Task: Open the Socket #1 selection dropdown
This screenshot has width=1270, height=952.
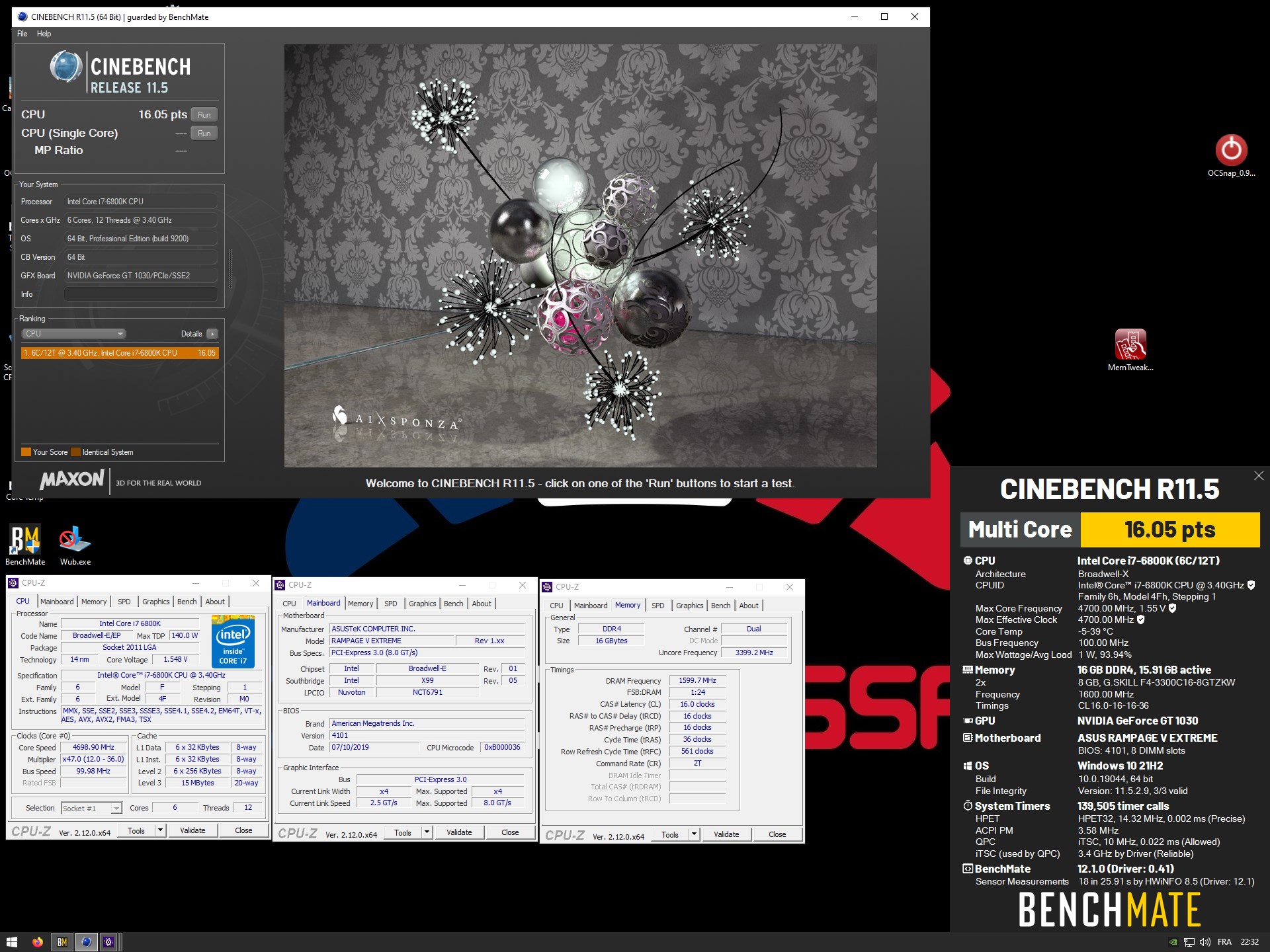Action: pos(91,808)
